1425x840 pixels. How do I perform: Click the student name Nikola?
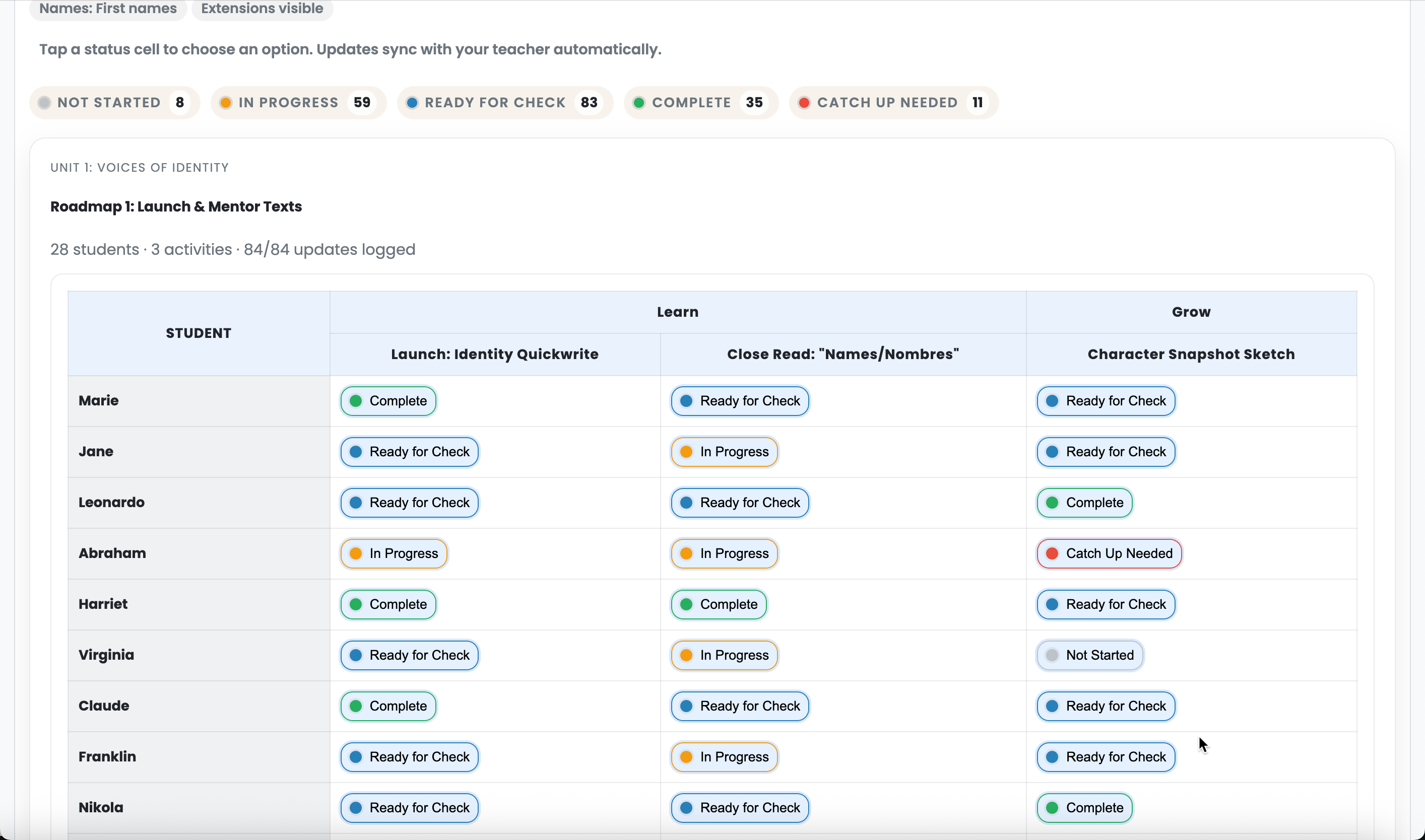[x=101, y=808]
